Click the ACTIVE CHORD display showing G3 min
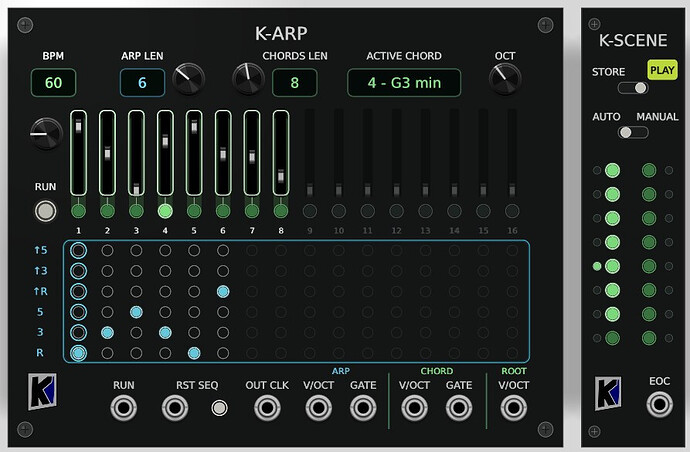The image size is (690, 452). (x=404, y=83)
